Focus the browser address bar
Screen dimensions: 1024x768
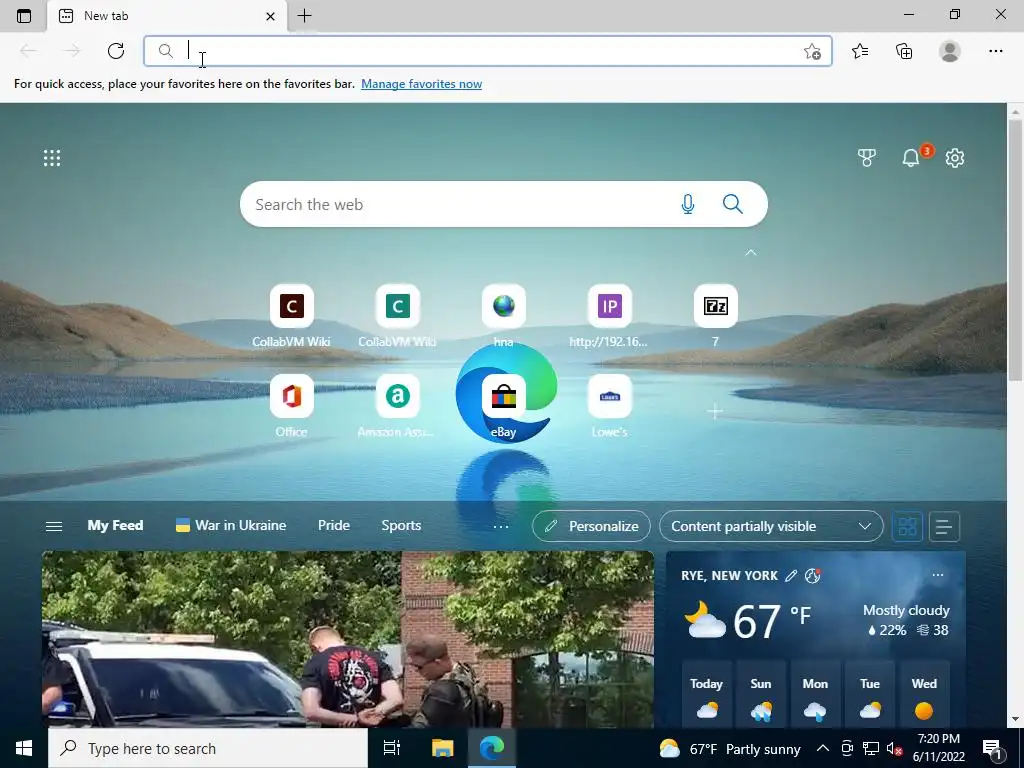pos(487,51)
